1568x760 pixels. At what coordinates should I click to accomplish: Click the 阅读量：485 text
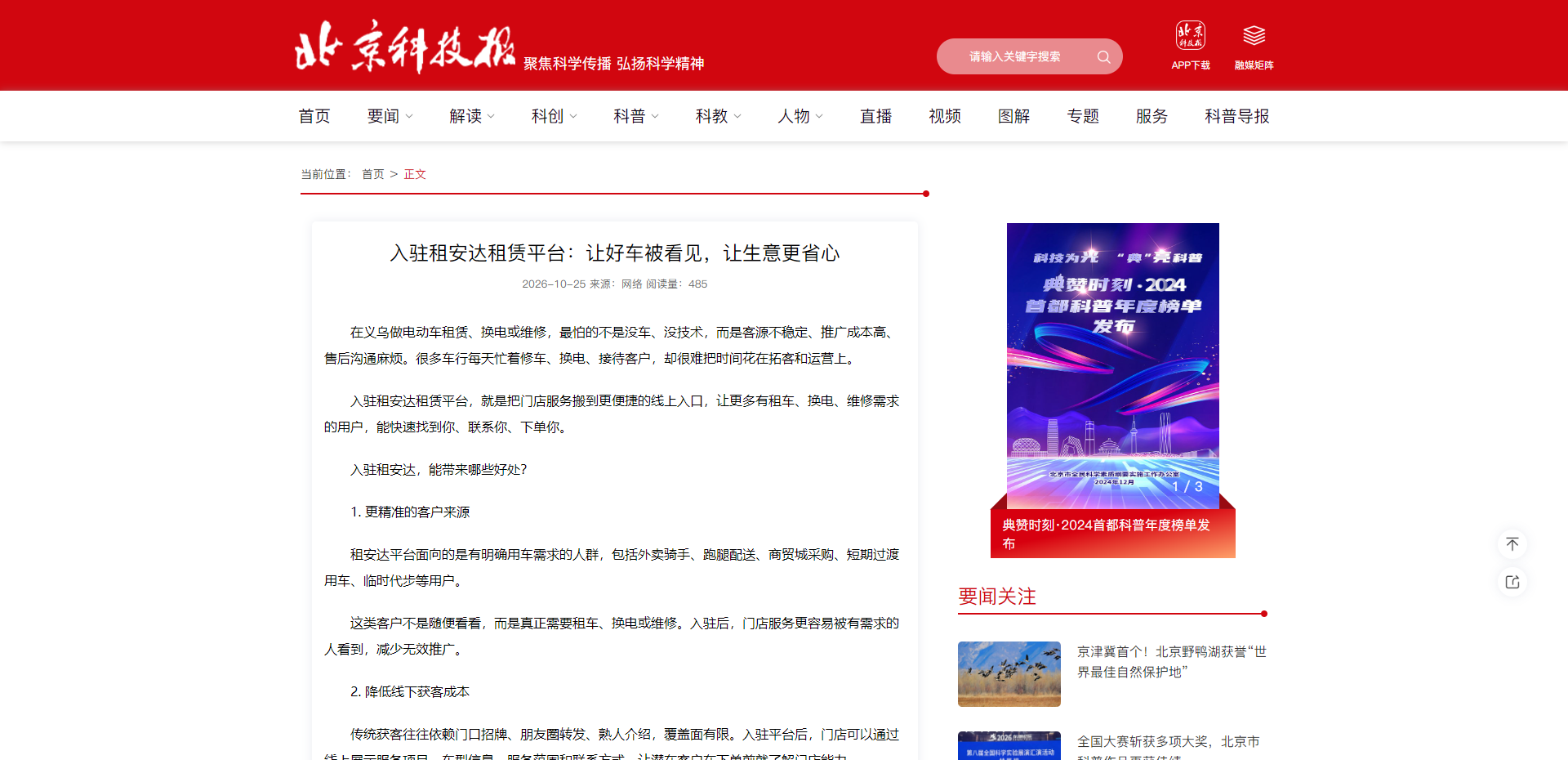click(x=677, y=284)
